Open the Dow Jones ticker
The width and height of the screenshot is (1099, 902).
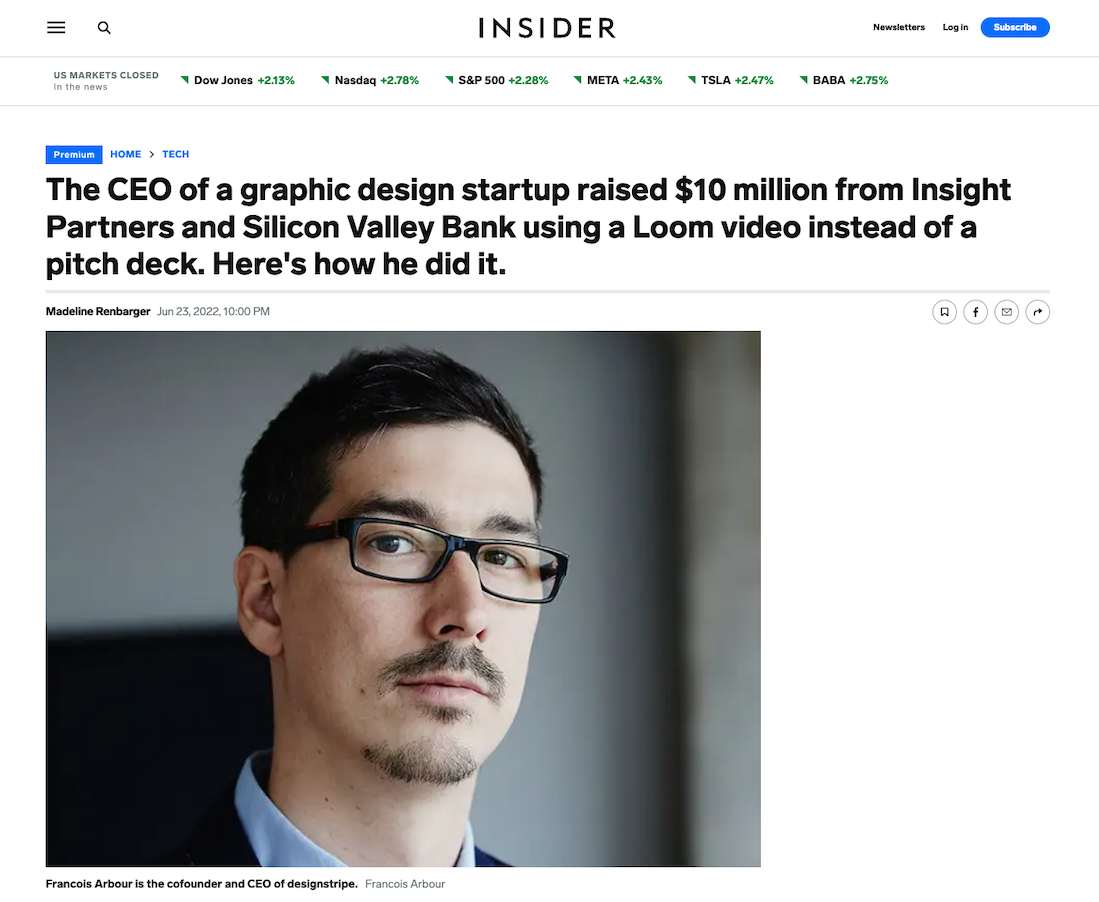pyautogui.click(x=238, y=80)
